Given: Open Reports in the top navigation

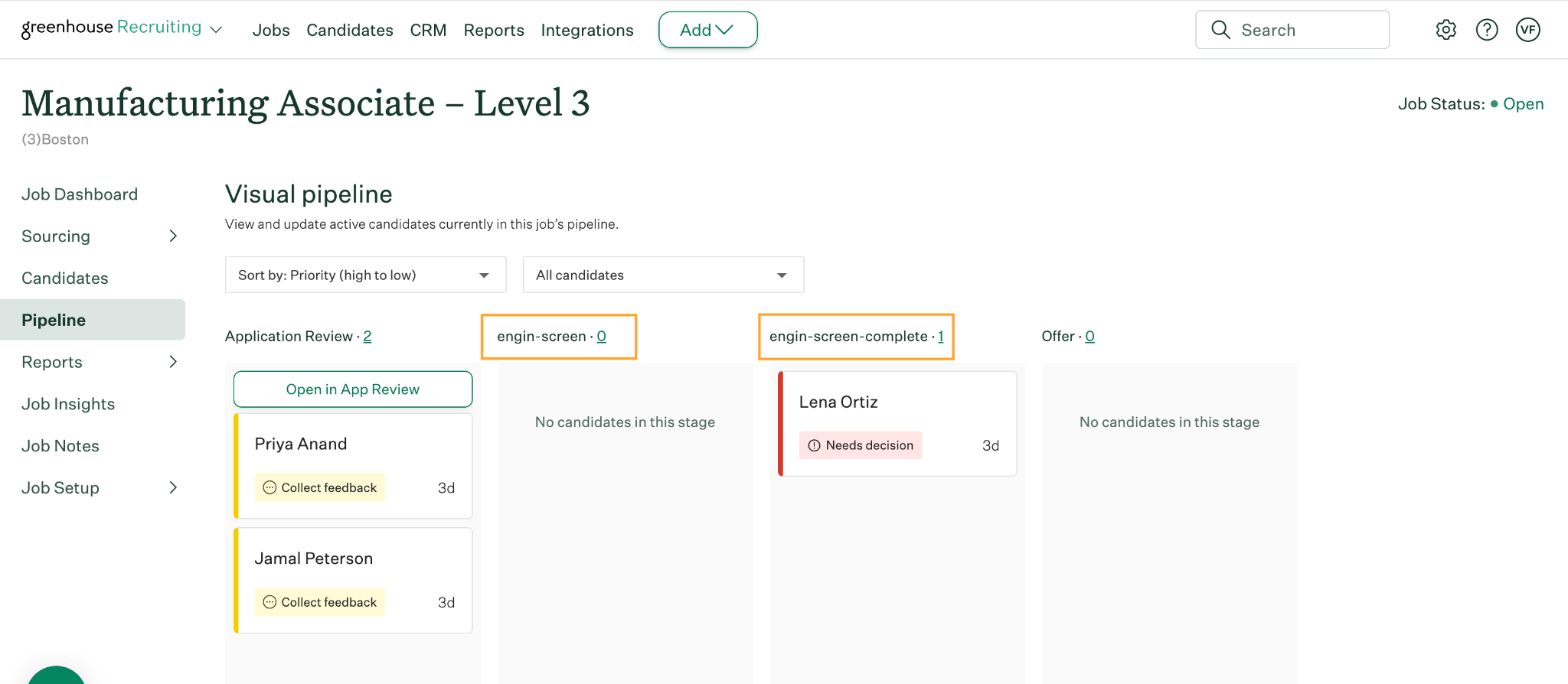Looking at the screenshot, I should (x=494, y=30).
